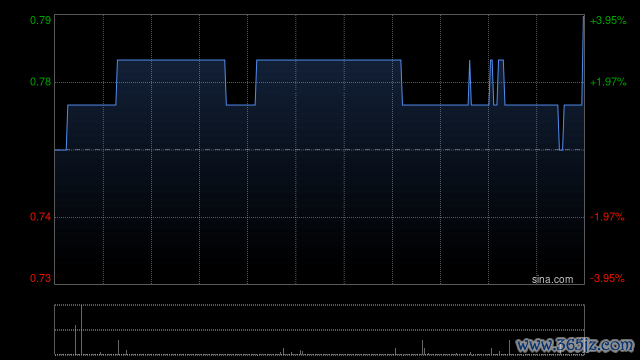Screen dimensions: 640x360
Task: Click the late dip to baseline
Action: (x=561, y=127)
